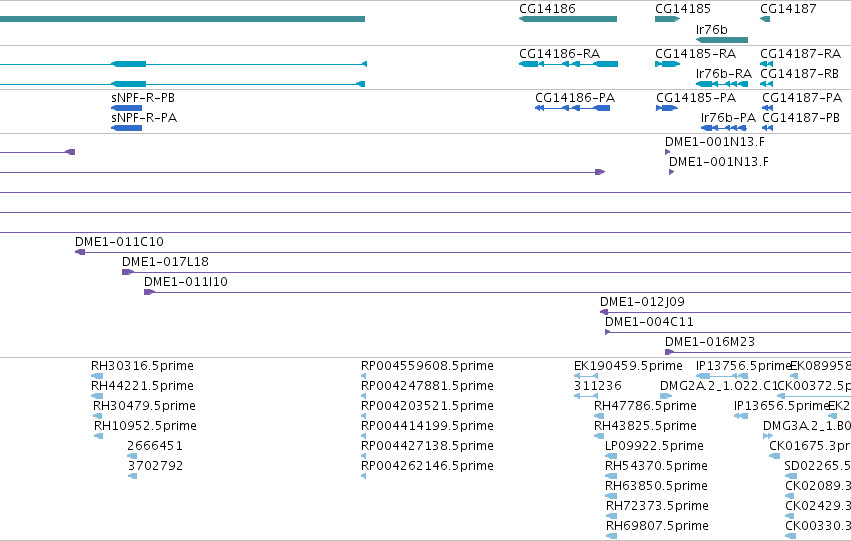The width and height of the screenshot is (851, 541).
Task: Click the DME1-016M23 clone label
Action: click(x=710, y=342)
